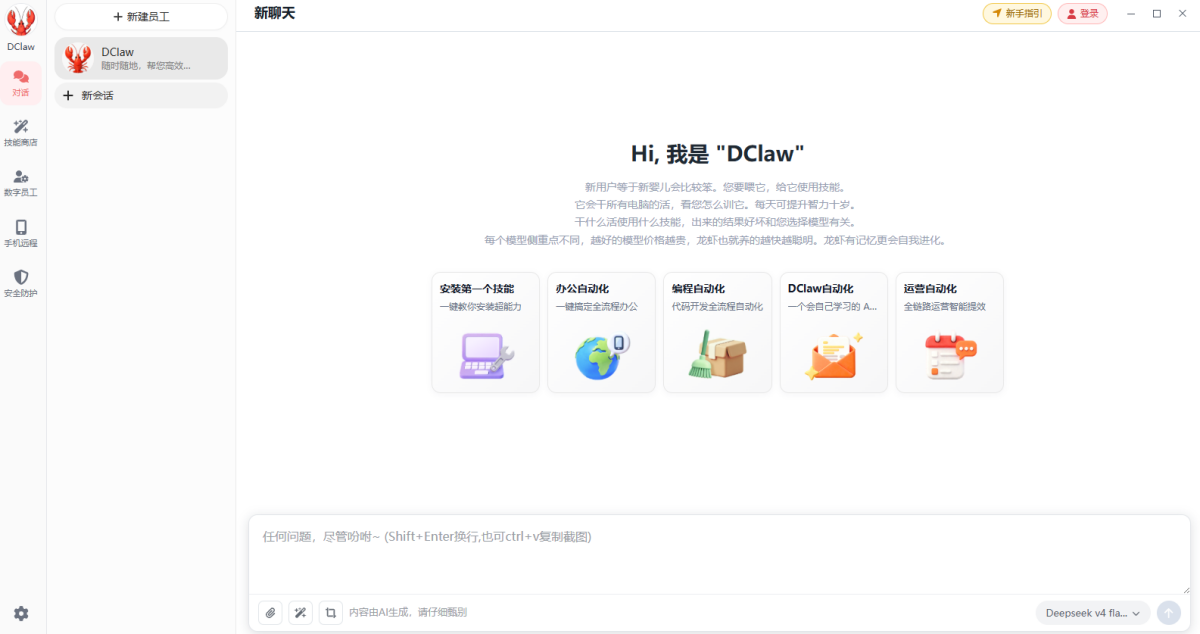This screenshot has width=1200, height=634.
Task: Click the laptop wrench icon on the 安装第一个技能 card
Action: (x=486, y=355)
